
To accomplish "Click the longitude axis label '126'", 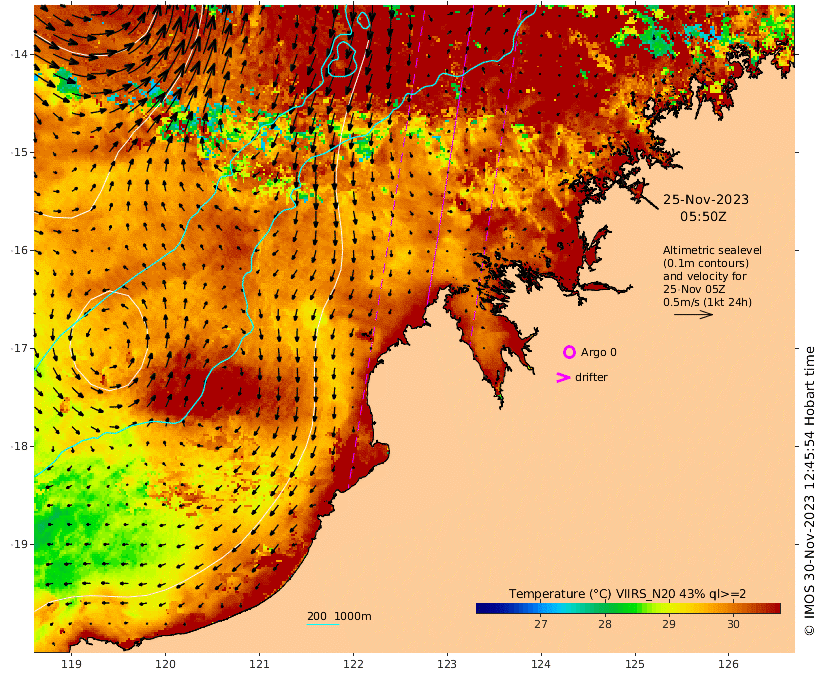I will click(x=728, y=664).
